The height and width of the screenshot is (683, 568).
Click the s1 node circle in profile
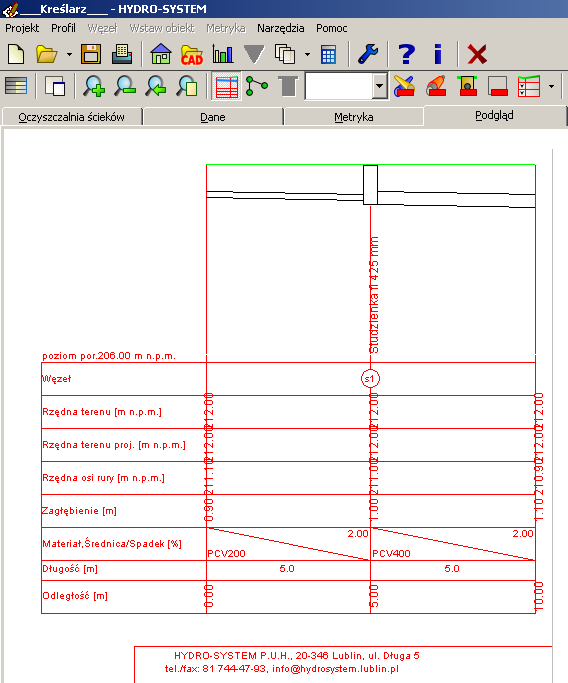pos(370,379)
